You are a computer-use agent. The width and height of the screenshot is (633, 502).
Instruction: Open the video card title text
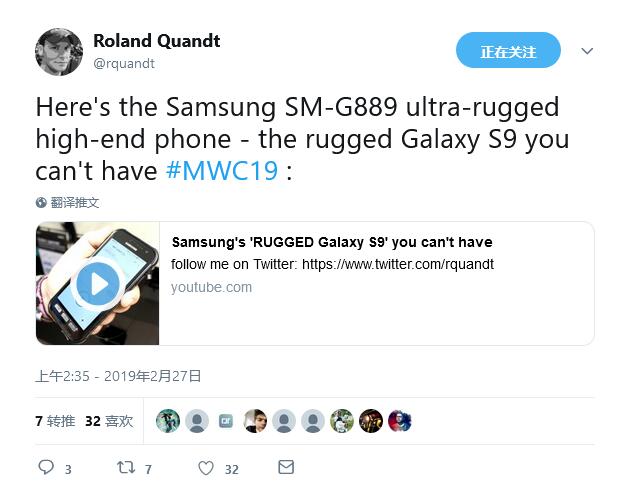point(332,242)
